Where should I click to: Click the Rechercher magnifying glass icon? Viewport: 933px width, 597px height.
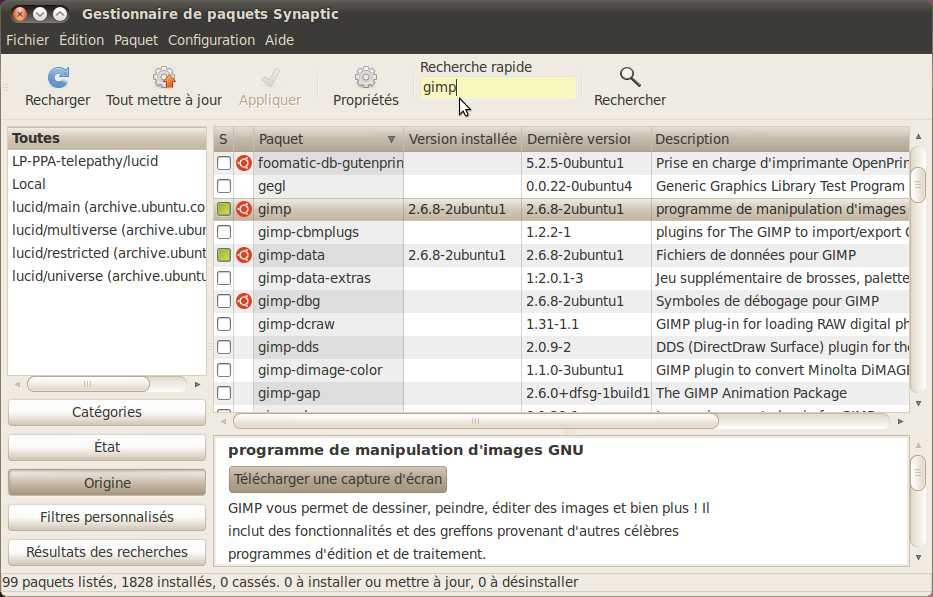coord(630,77)
